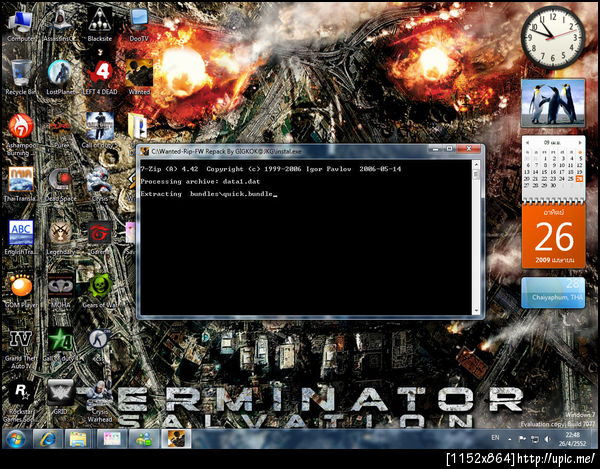
Task: Open Rockstar Games Social Club icon
Action: pos(21,402)
